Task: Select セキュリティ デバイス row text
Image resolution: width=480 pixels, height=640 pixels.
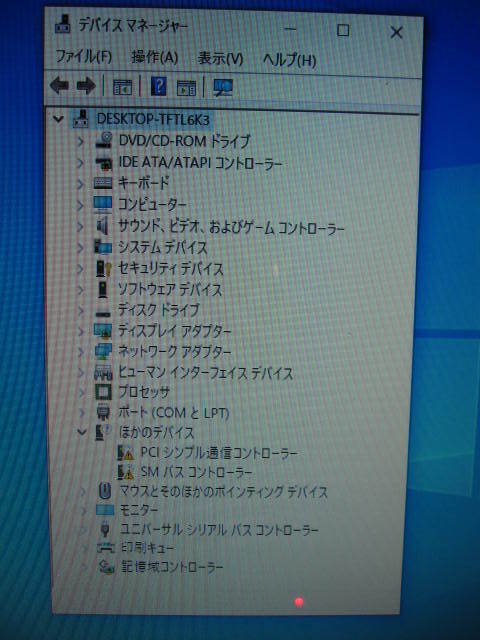Action: point(171,269)
